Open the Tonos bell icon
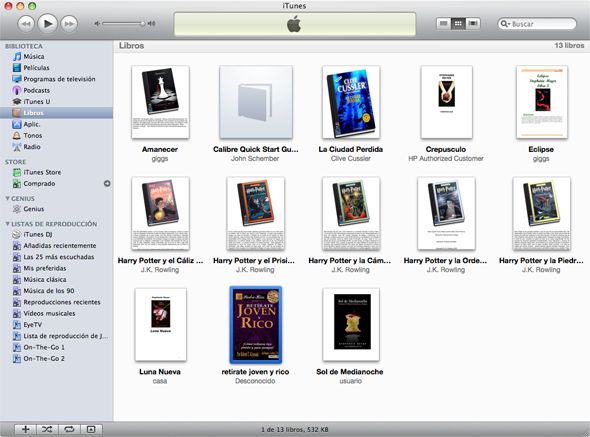The width and height of the screenshot is (590, 437). point(17,136)
